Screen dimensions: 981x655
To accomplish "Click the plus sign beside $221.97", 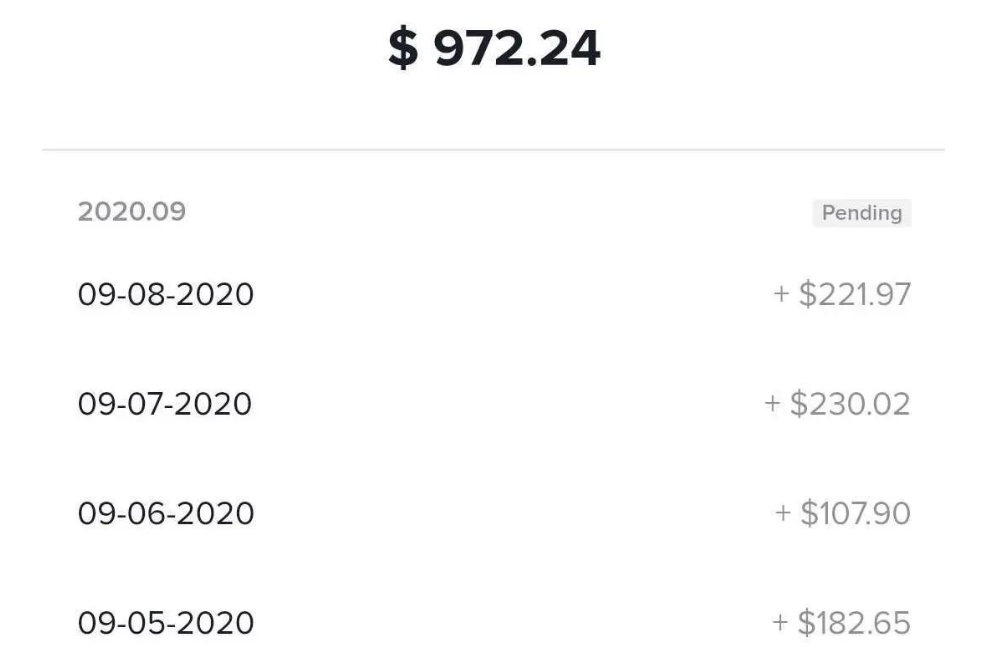I will [x=781, y=295].
